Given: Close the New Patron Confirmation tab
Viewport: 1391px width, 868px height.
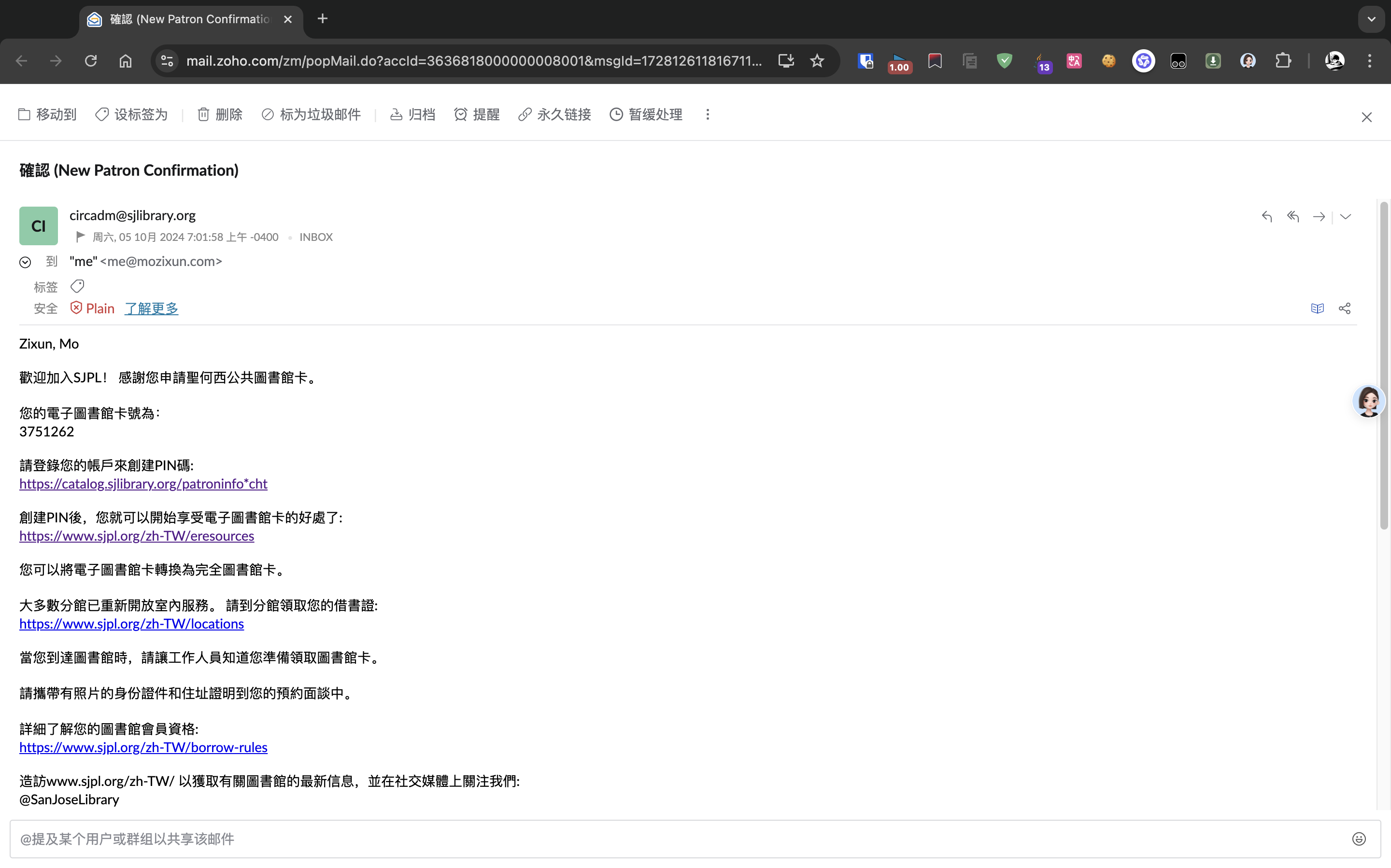Looking at the screenshot, I should (x=288, y=19).
